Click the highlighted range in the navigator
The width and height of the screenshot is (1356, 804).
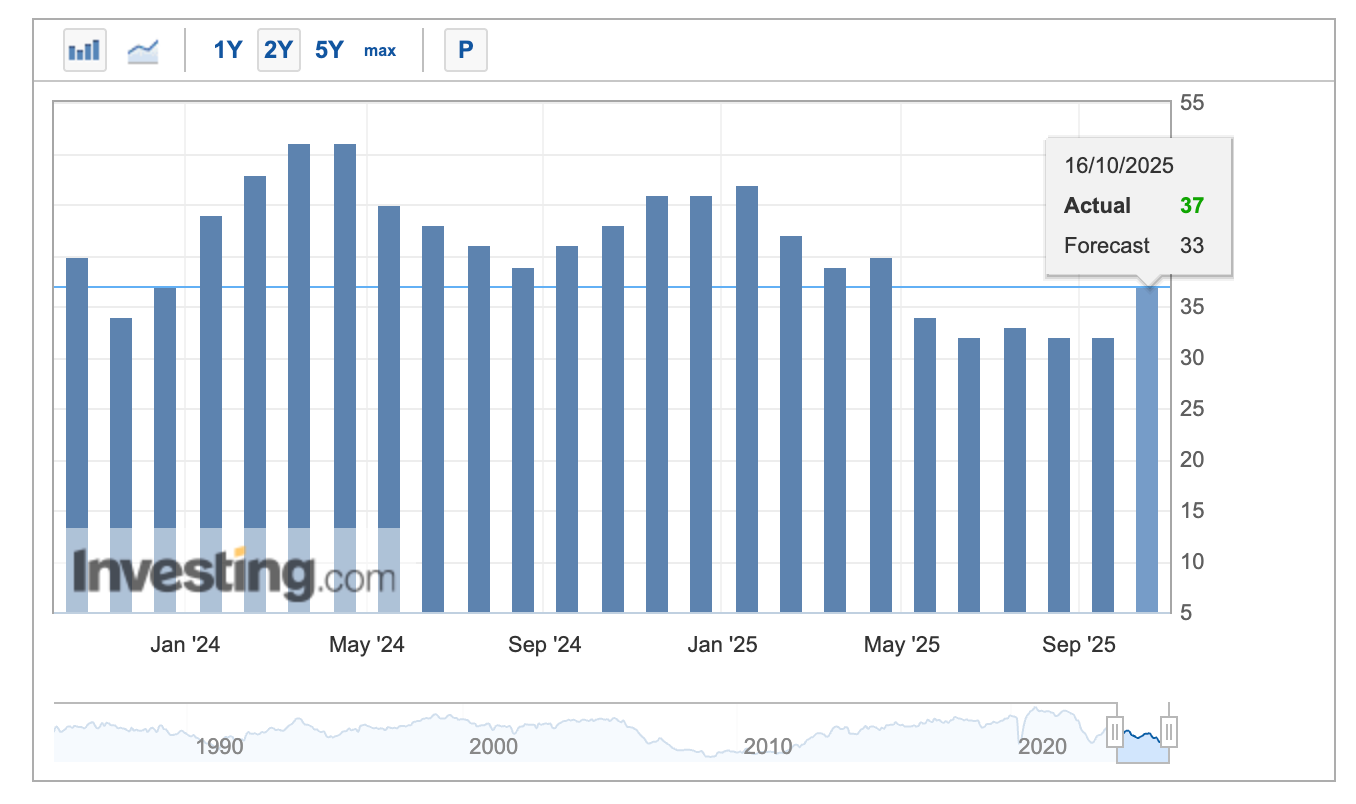click(x=1141, y=745)
